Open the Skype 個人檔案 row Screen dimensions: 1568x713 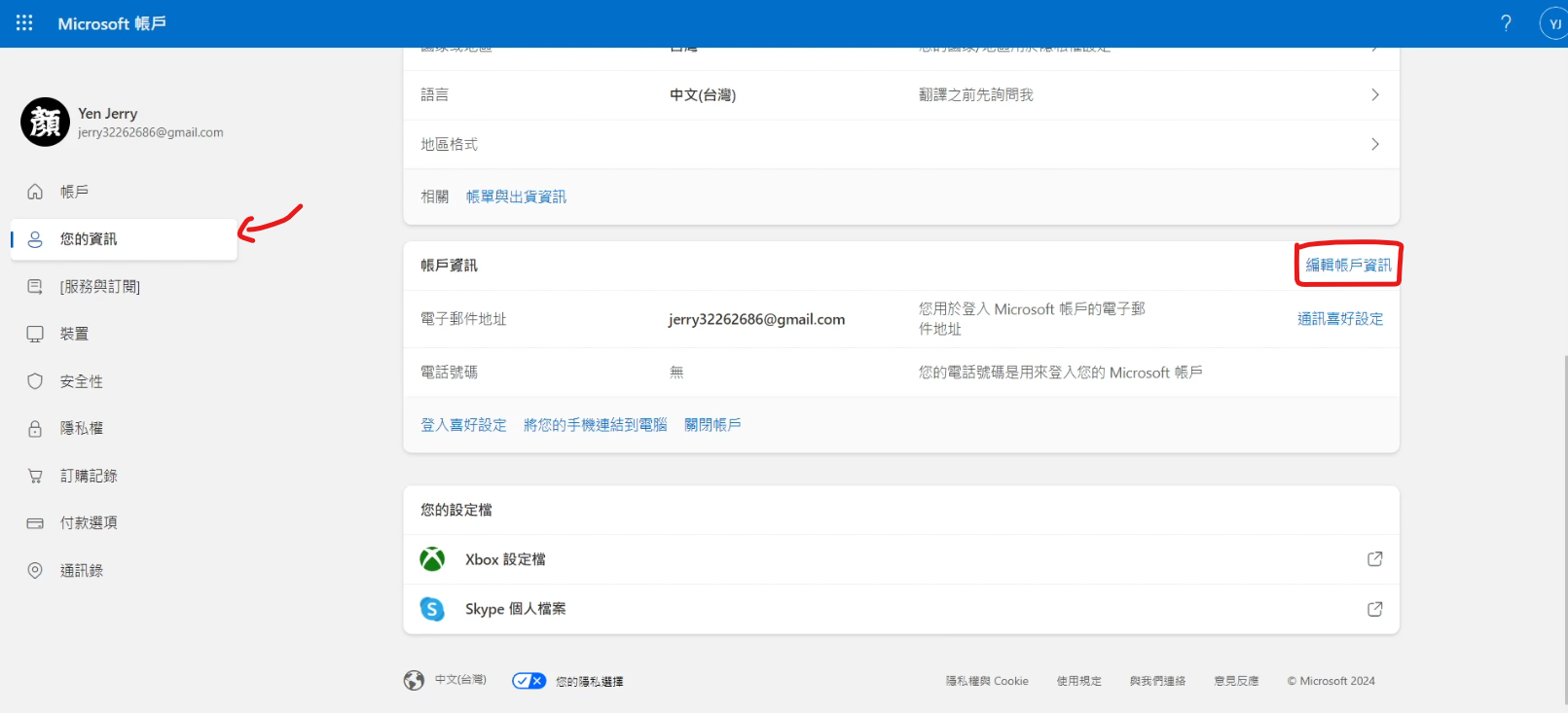(x=901, y=609)
